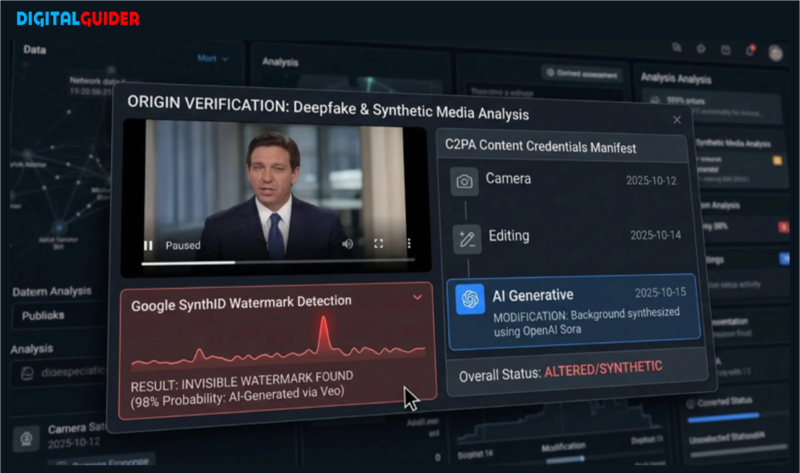This screenshot has width=800, height=473.
Task: Click the blue badge in the right panel
Action: [785, 259]
